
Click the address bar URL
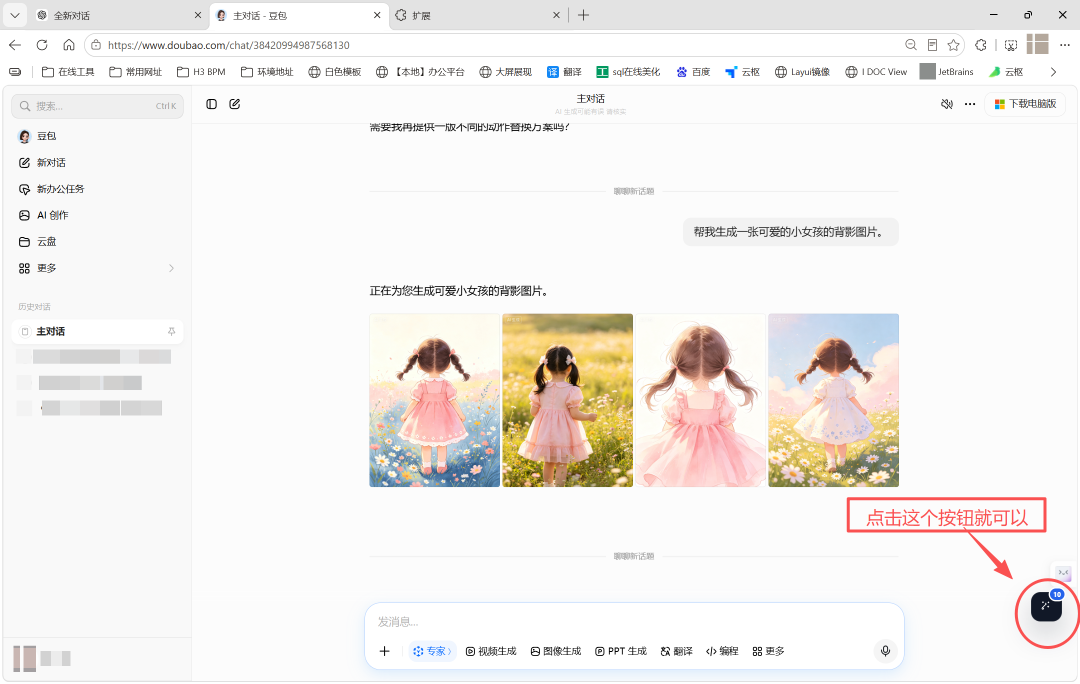point(229,45)
